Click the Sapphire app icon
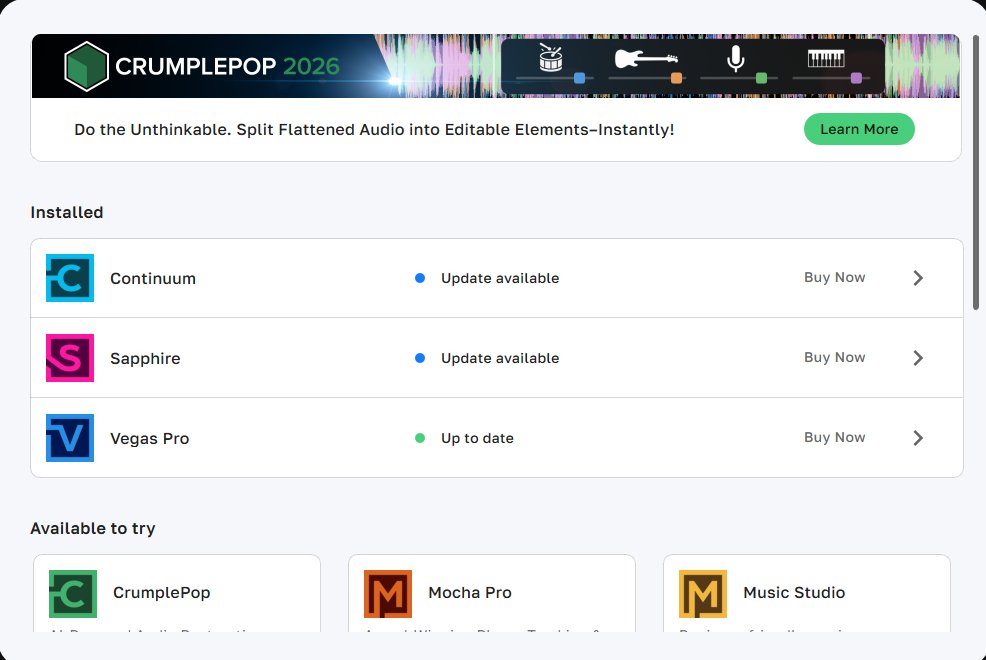 pyautogui.click(x=70, y=358)
